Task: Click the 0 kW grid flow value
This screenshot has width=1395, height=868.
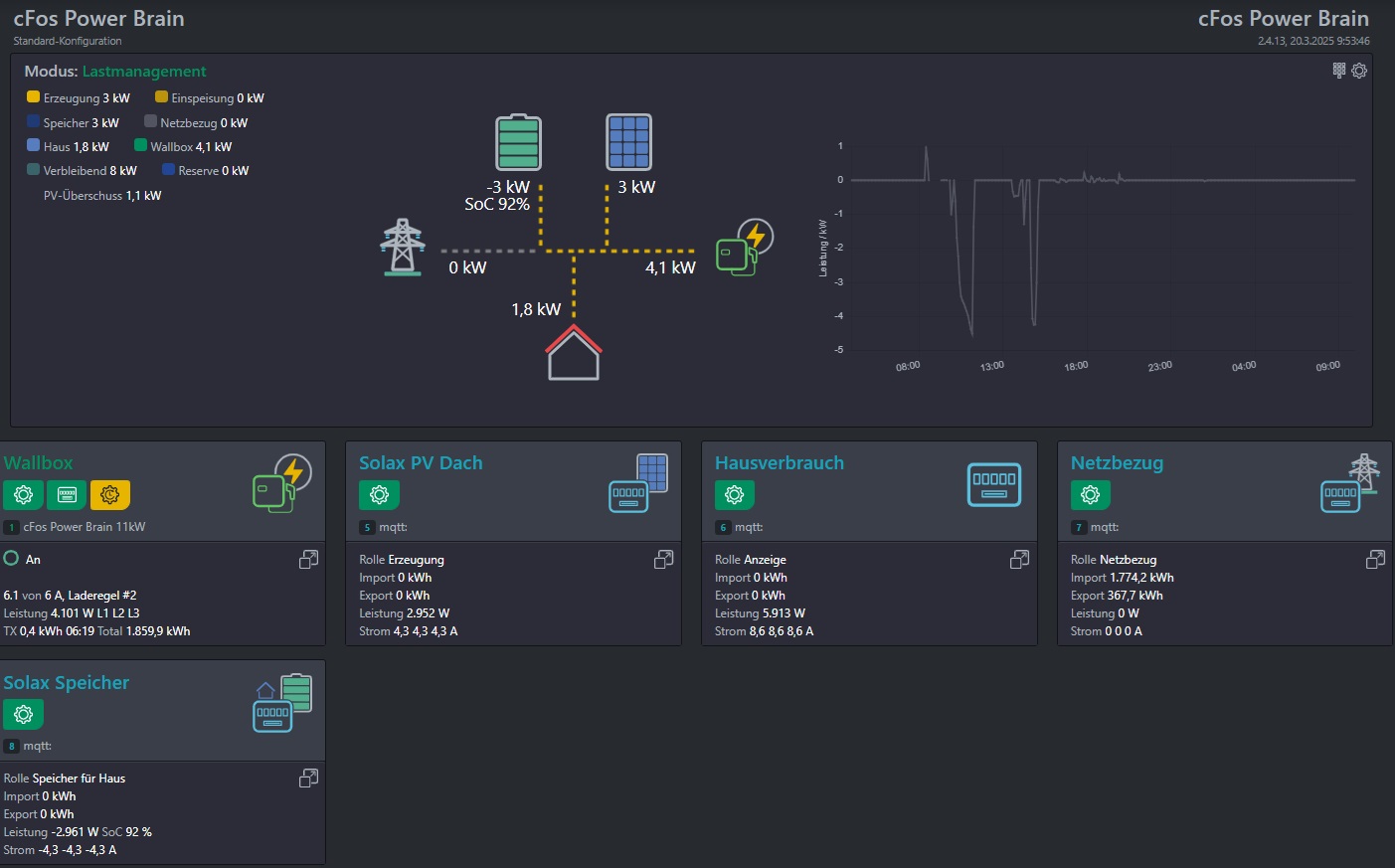Action: (467, 267)
